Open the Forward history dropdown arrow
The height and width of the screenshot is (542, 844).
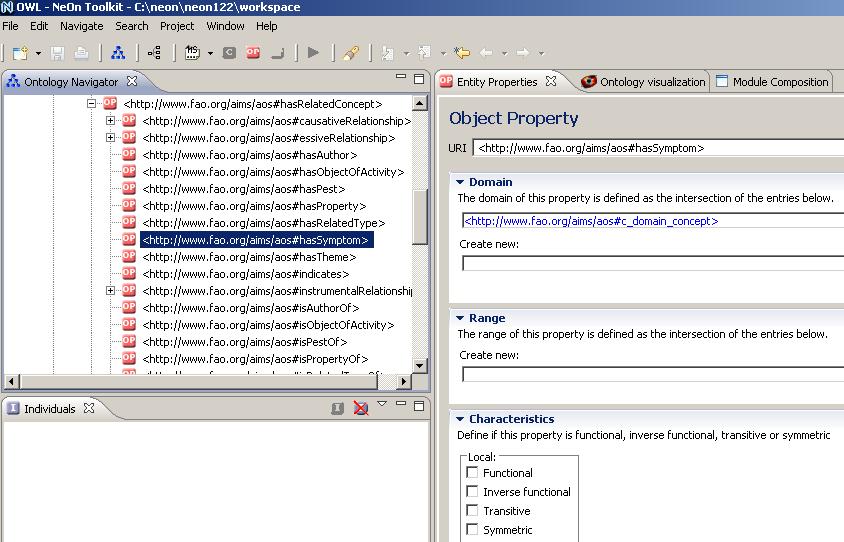[541, 53]
